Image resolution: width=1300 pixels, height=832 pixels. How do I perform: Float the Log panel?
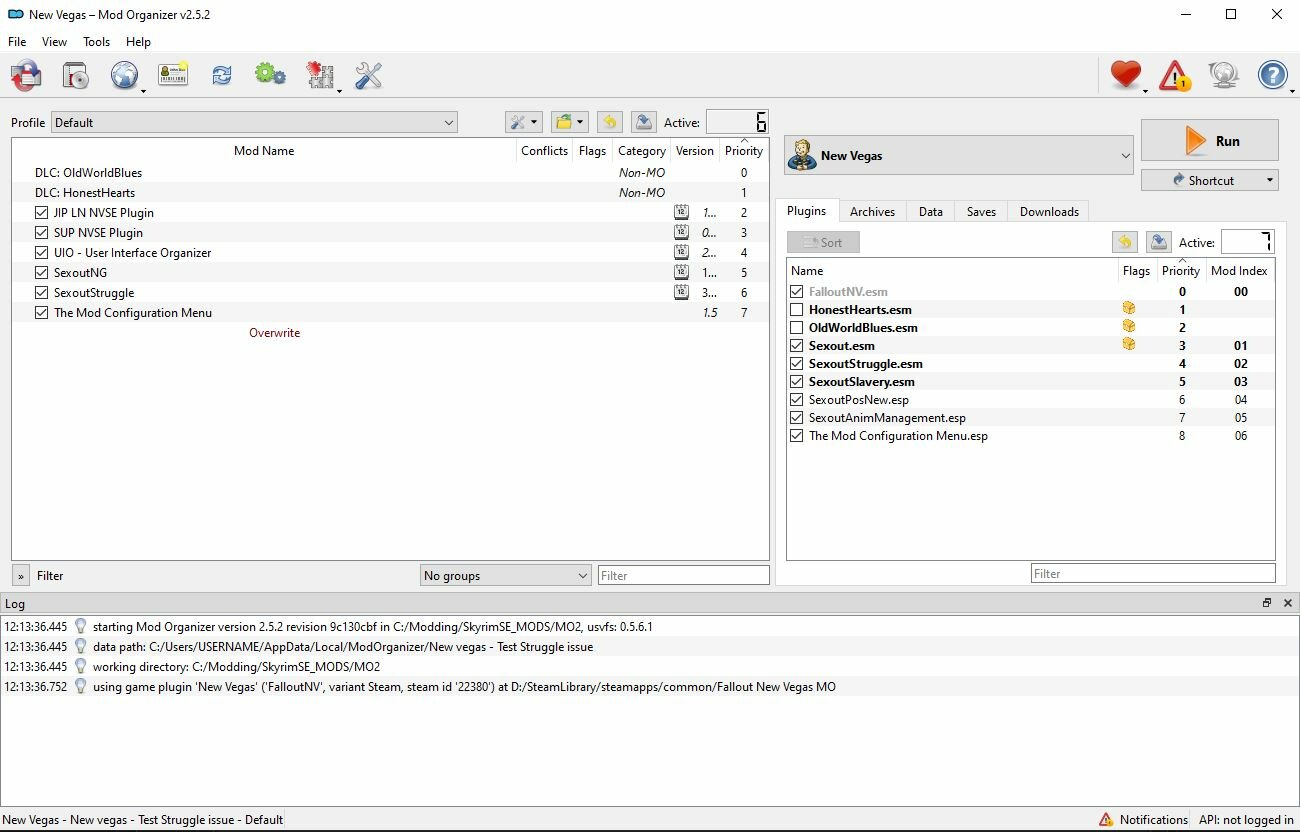1266,603
